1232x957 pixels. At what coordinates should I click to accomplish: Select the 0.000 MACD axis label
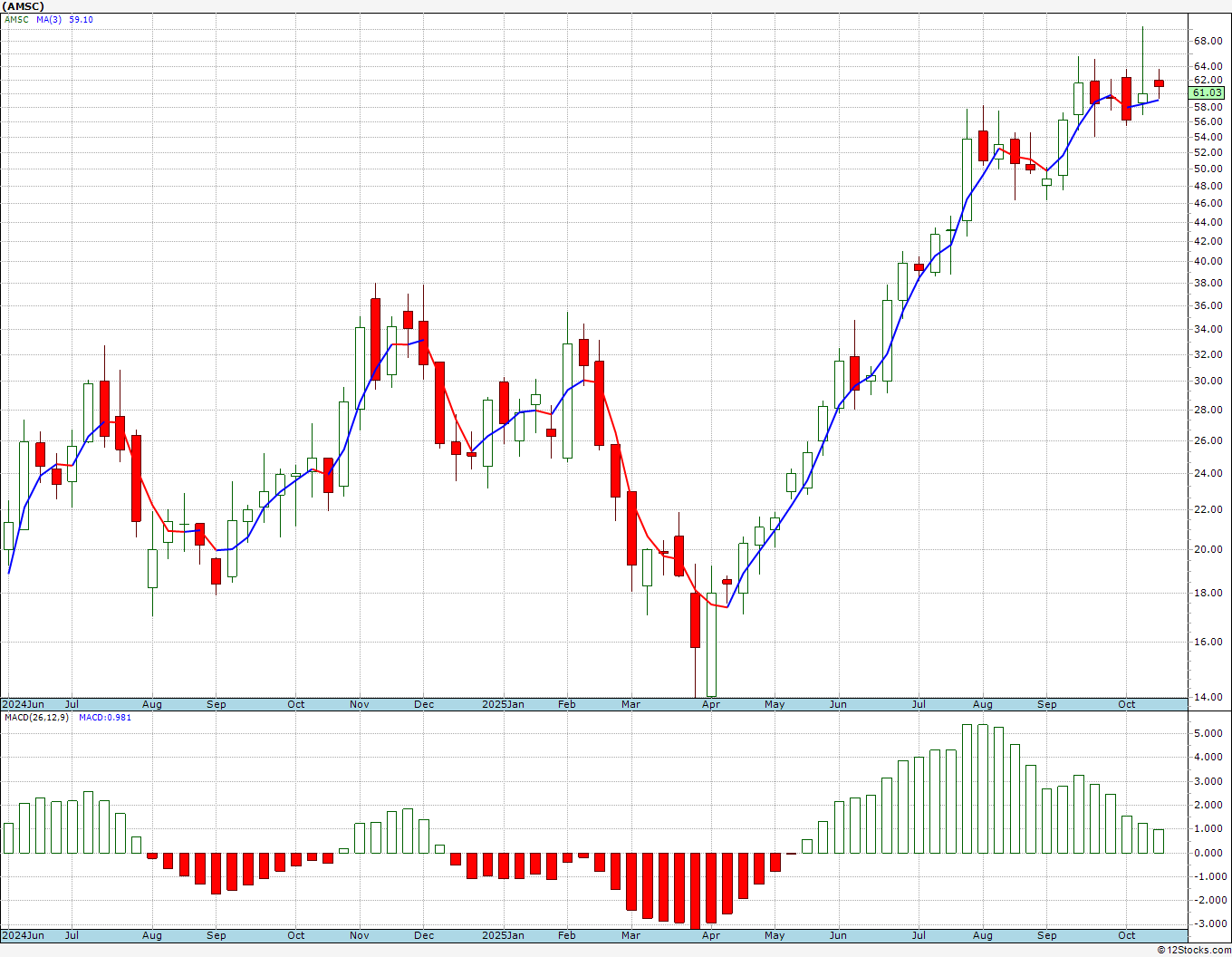(x=1209, y=853)
